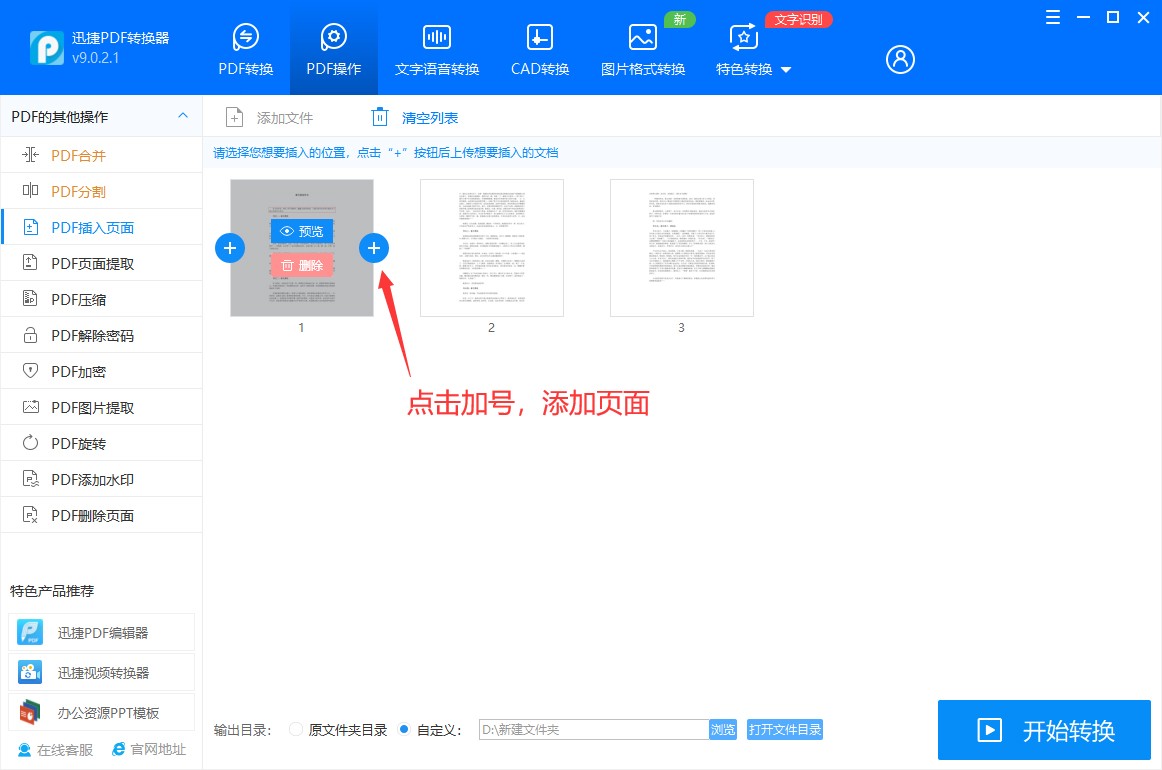Open the hamburger menu at top right
The height and width of the screenshot is (770, 1162).
(1052, 17)
